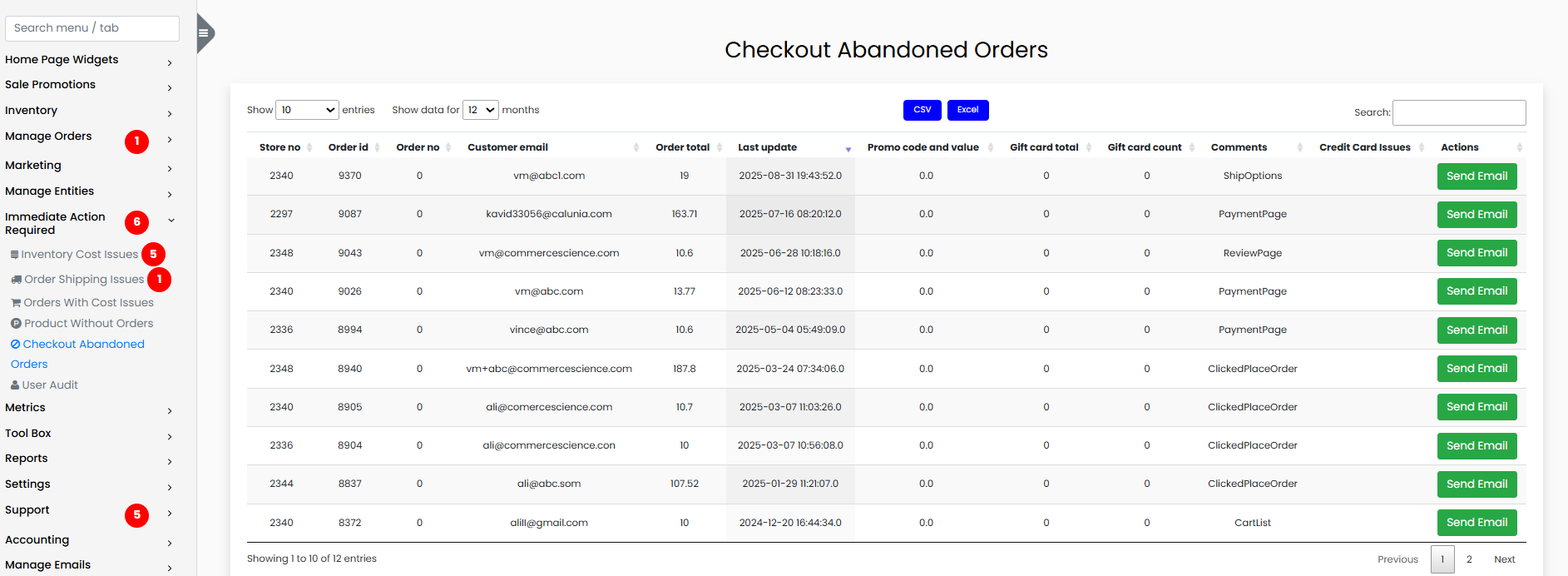Export the table with the CSV button
The image size is (1568, 576).
tap(922, 110)
